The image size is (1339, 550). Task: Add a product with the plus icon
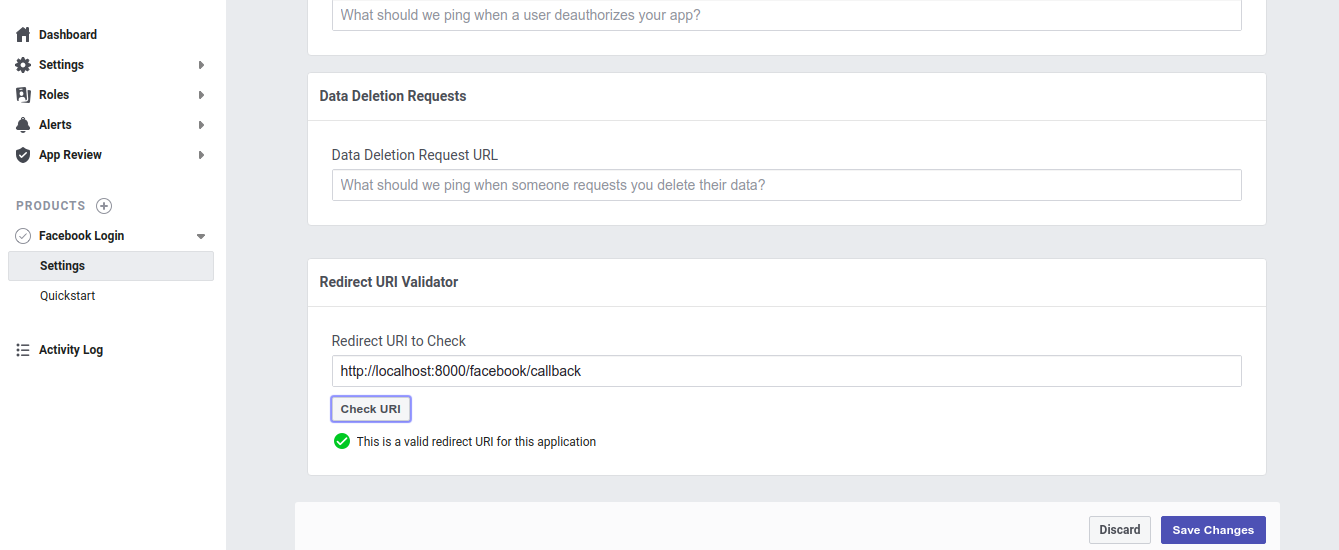click(x=104, y=206)
